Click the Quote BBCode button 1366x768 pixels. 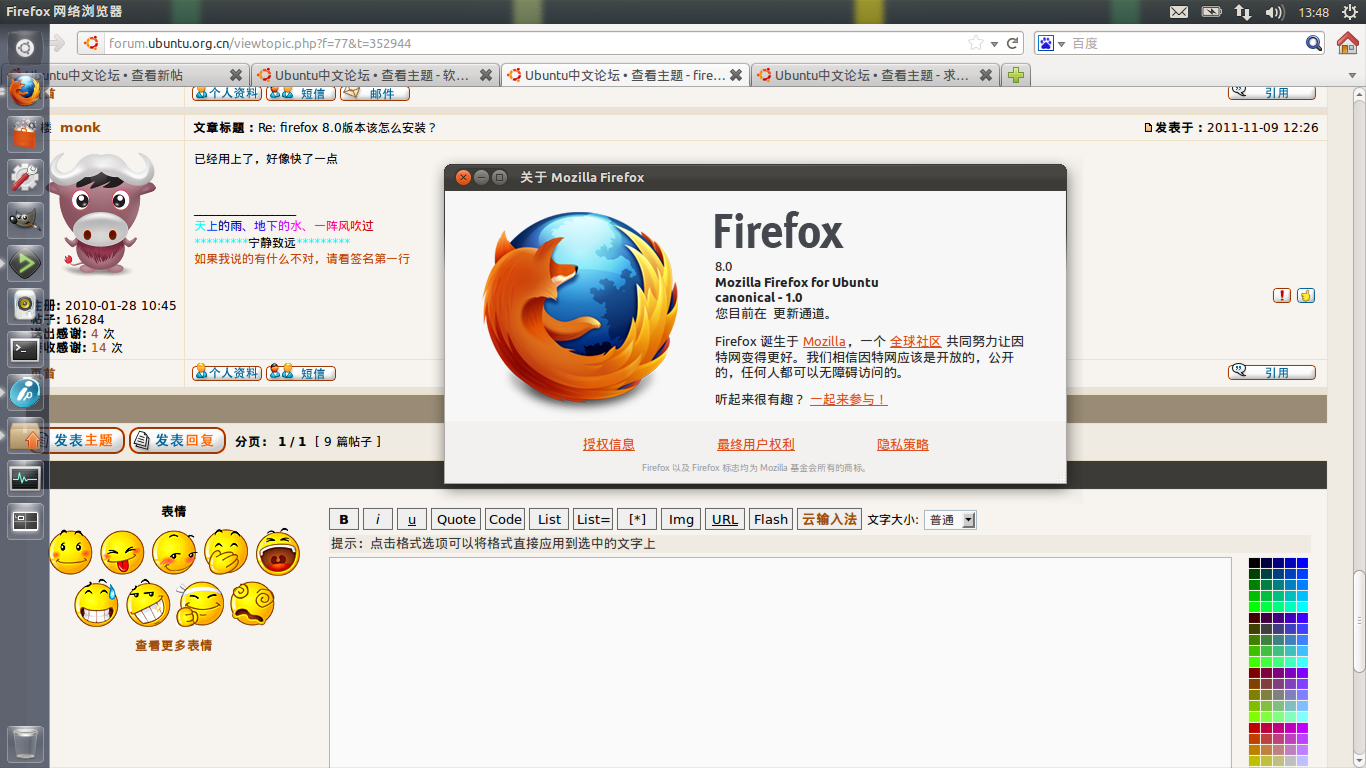click(456, 519)
